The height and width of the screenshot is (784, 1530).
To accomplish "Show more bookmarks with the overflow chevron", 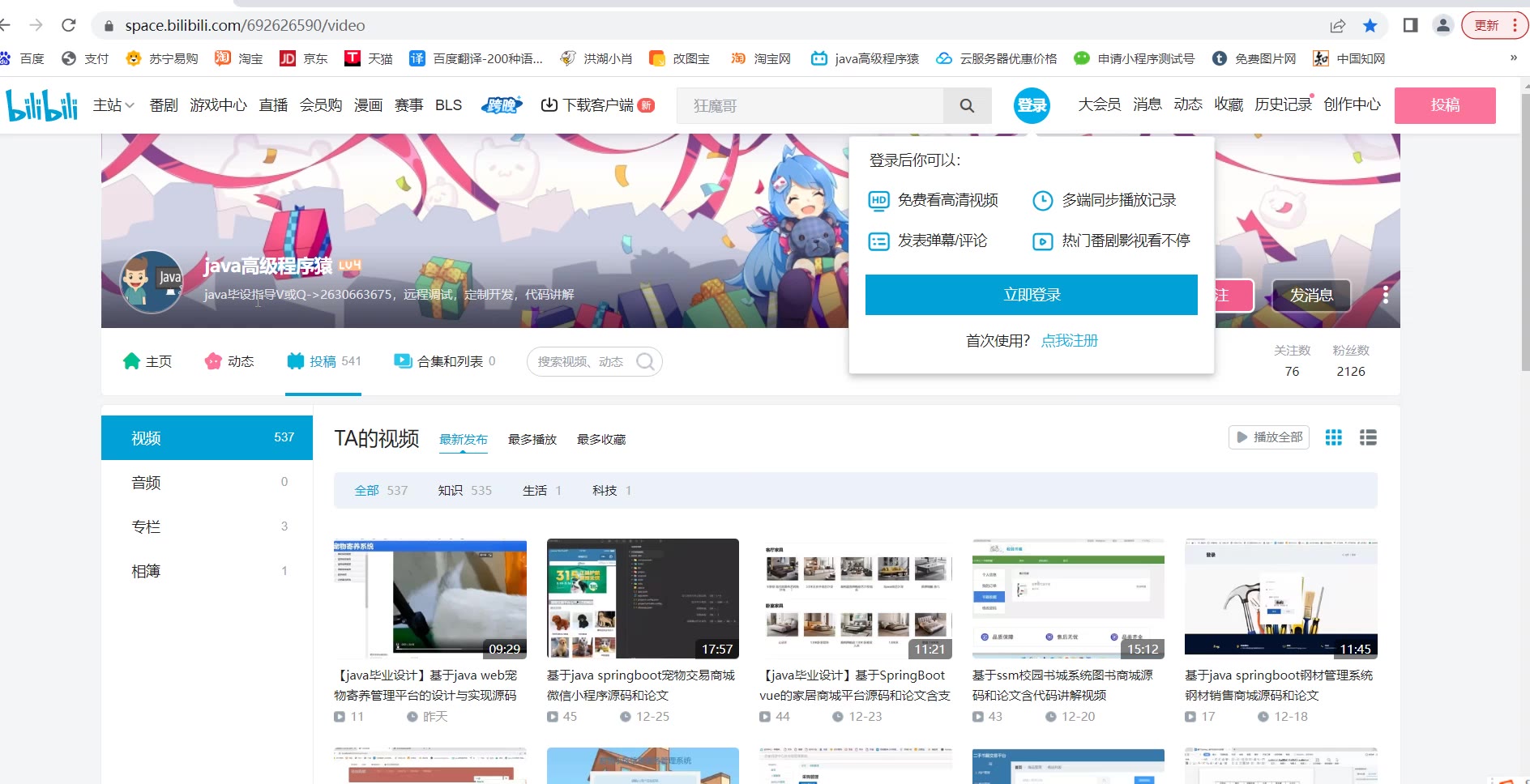I will pos(1513,58).
